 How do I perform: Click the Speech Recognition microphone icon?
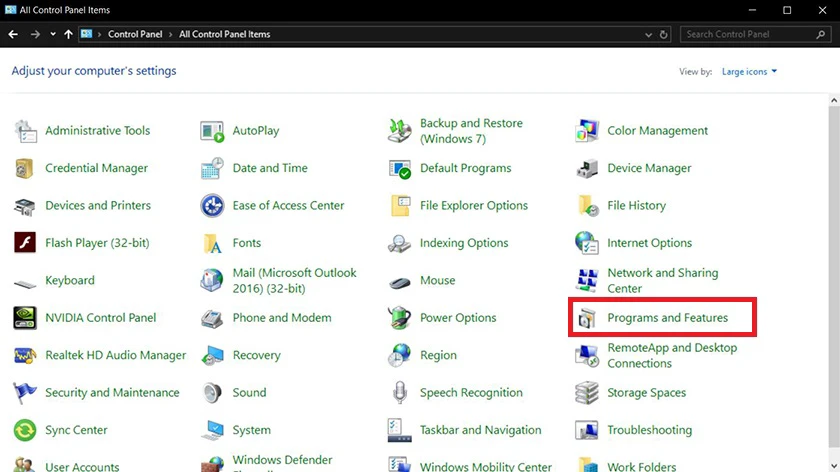[x=400, y=393]
